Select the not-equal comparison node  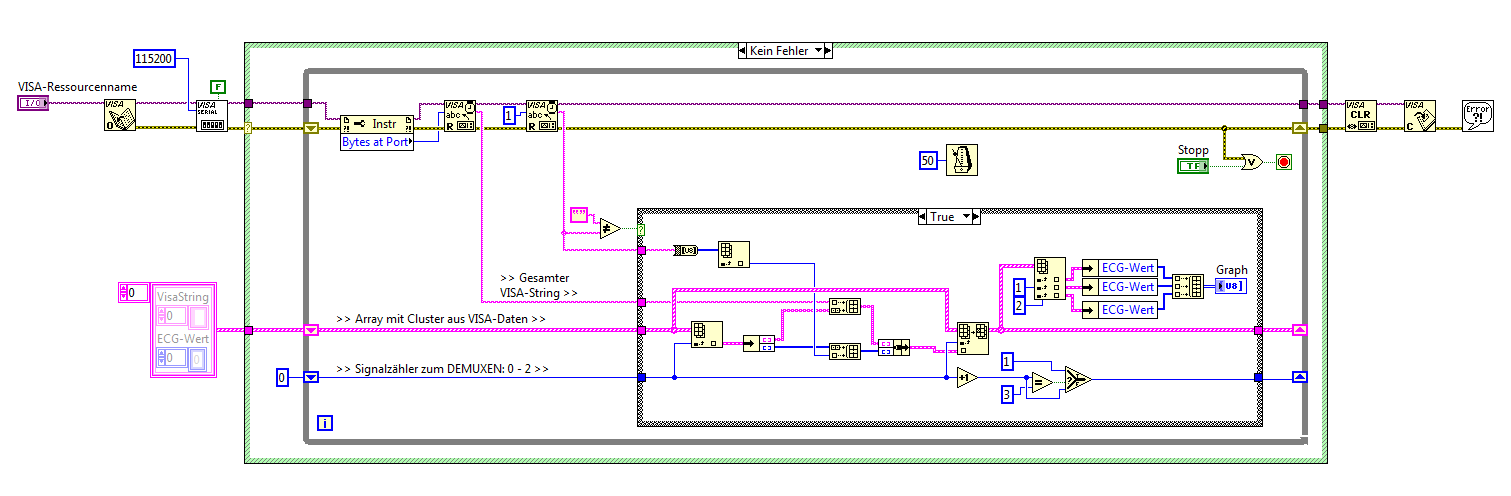point(609,229)
